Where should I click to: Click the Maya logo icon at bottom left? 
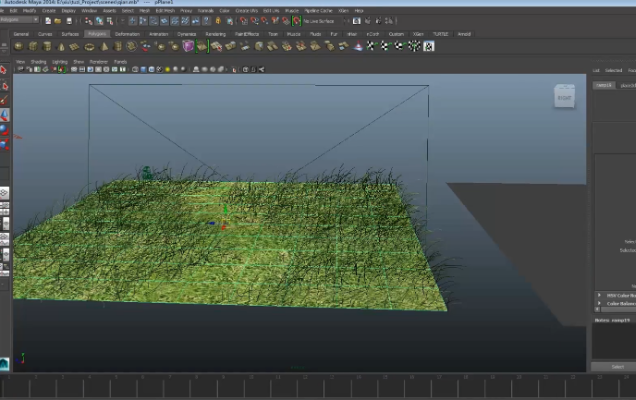(5, 362)
